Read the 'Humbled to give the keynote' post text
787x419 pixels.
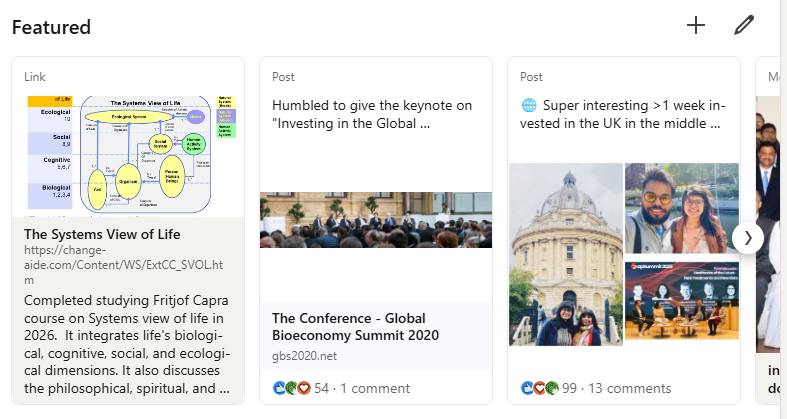click(371, 114)
